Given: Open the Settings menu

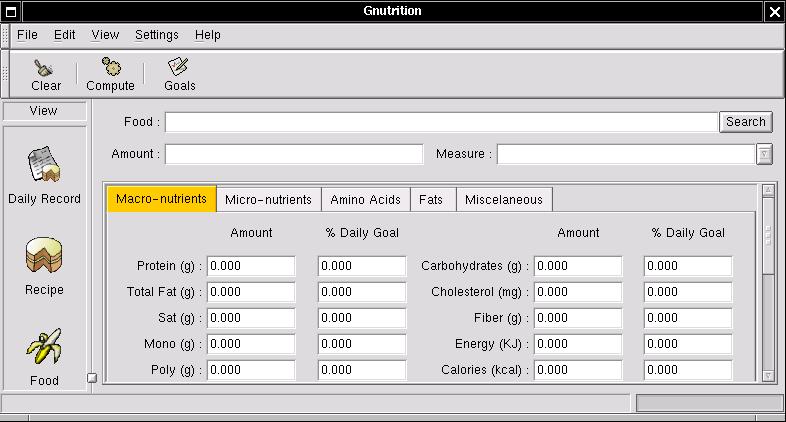Looking at the screenshot, I should click(x=156, y=35).
